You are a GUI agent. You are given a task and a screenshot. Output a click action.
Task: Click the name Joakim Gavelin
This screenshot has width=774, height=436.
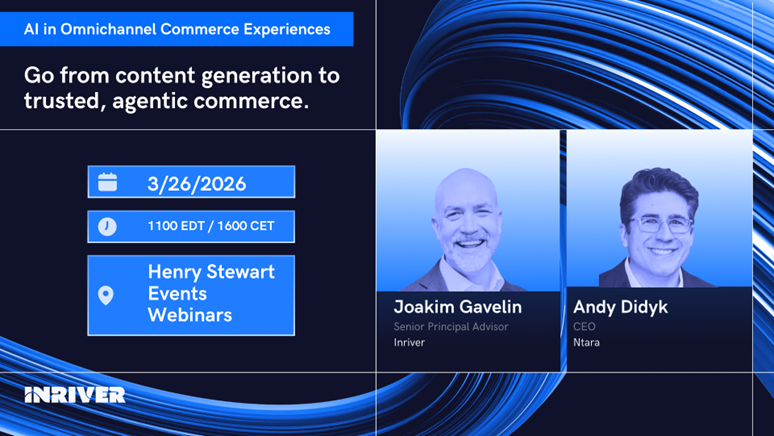458,307
